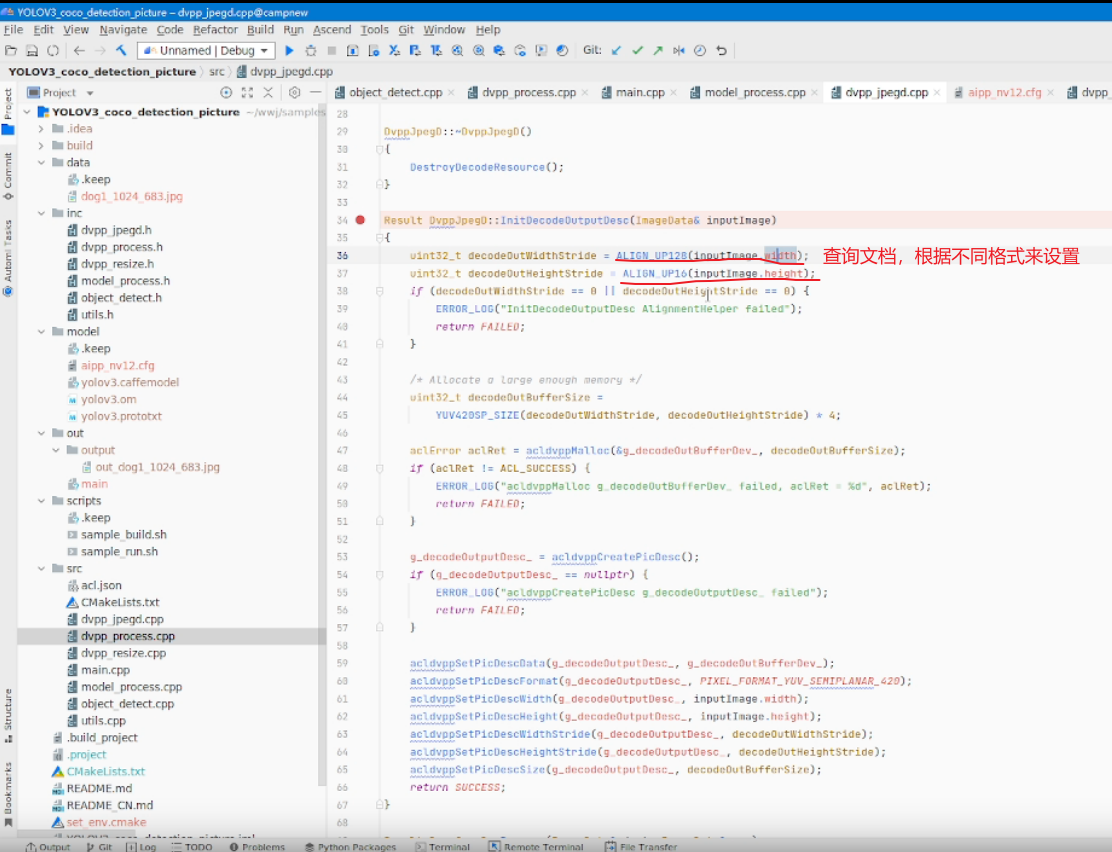Collapse the data folder
The image size is (1112, 852).
click(41, 162)
